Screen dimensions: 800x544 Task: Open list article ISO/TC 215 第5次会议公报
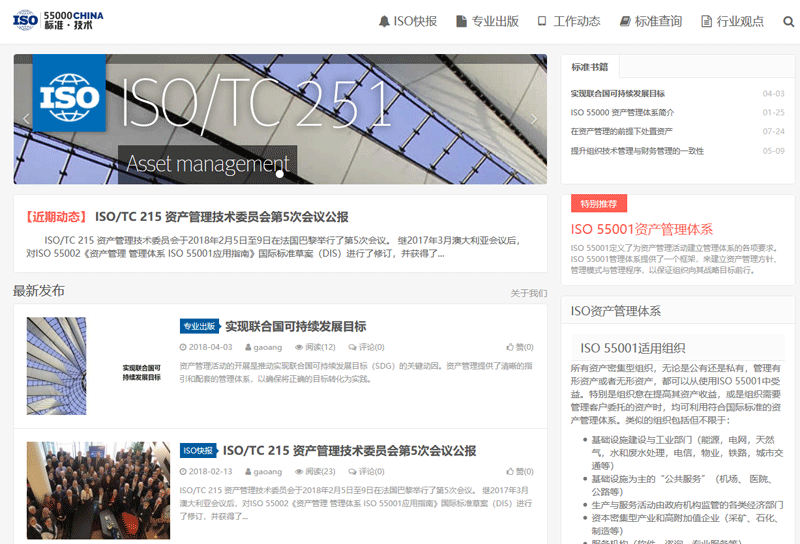coord(349,451)
